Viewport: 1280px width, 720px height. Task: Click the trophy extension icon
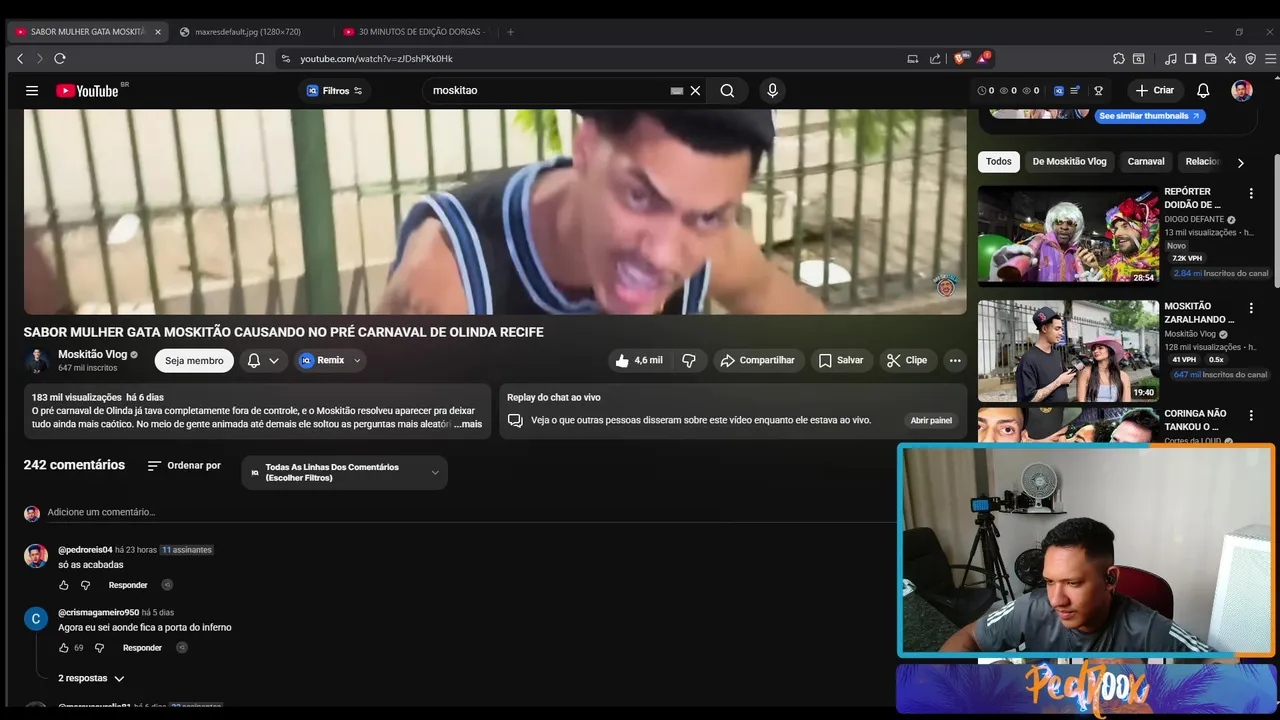coord(1098,91)
